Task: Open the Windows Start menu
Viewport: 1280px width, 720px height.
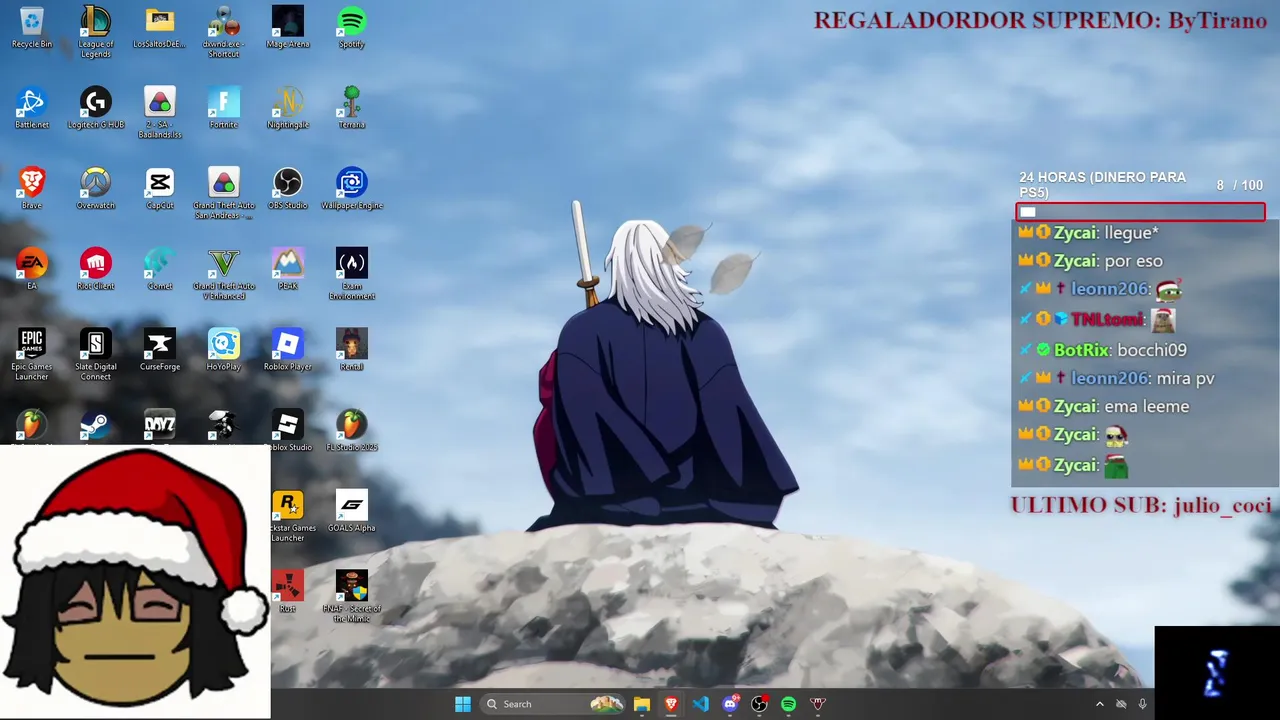Action: [x=463, y=704]
